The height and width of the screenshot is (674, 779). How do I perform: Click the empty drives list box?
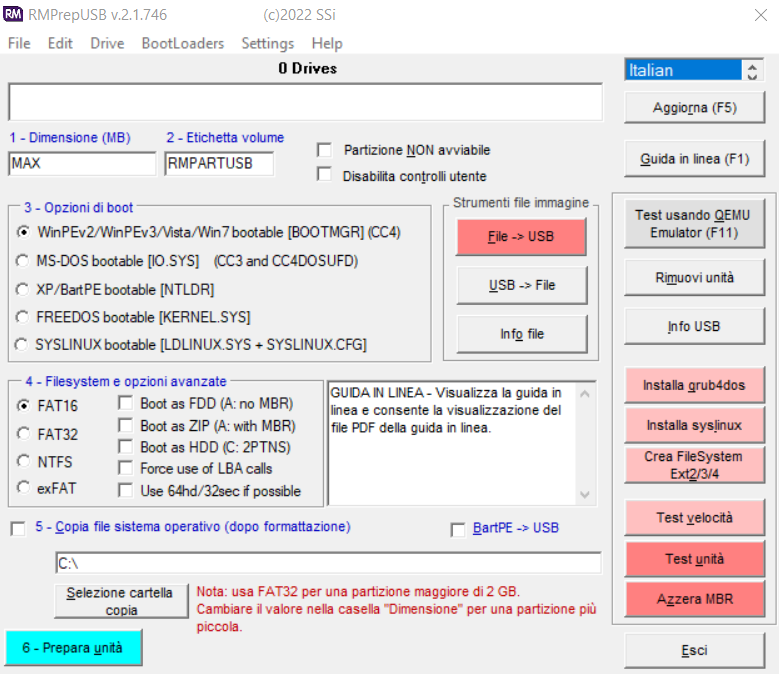[306, 102]
